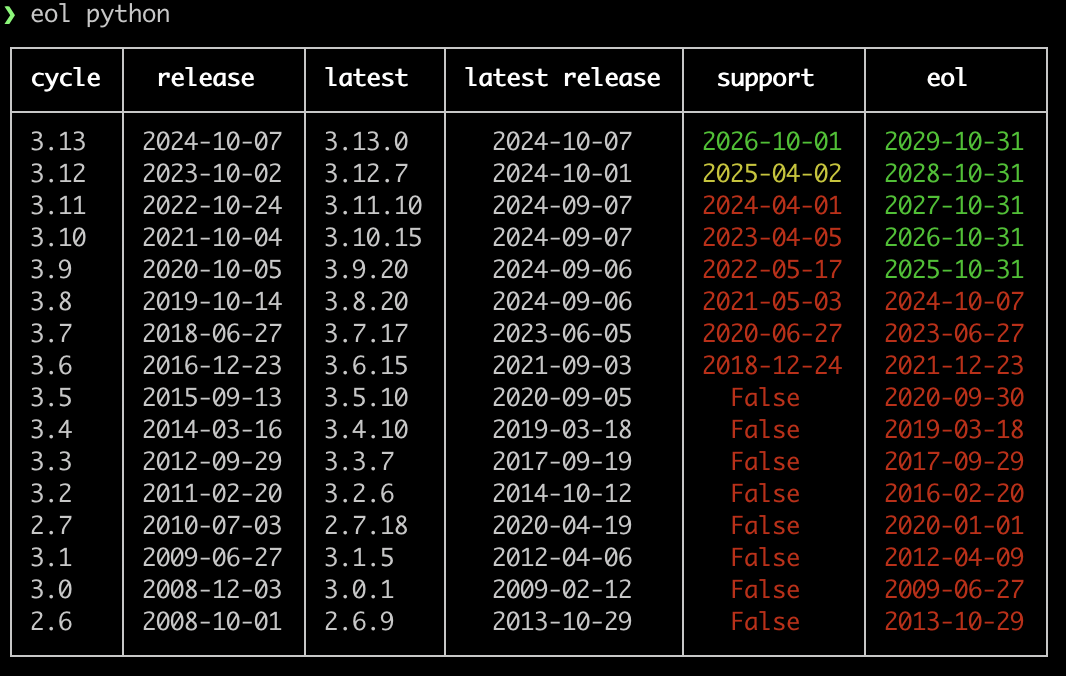
Task: Select the latest release date 2013-10-29 for 2.6
Action: [562, 621]
